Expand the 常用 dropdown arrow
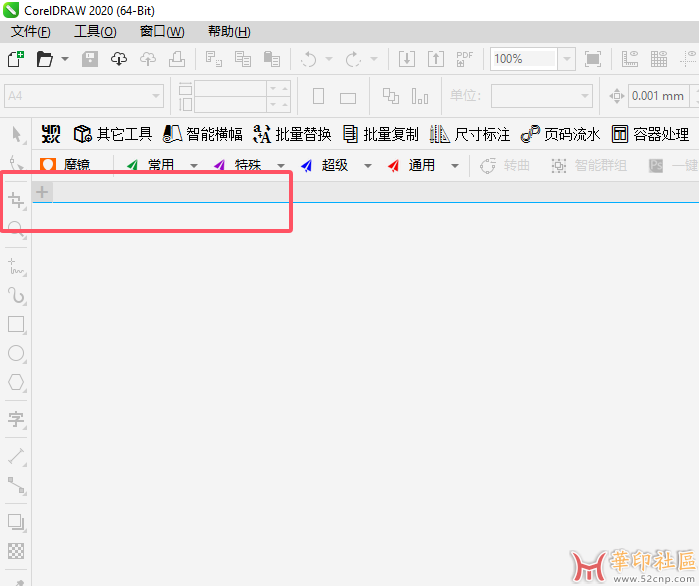 pyautogui.click(x=194, y=166)
